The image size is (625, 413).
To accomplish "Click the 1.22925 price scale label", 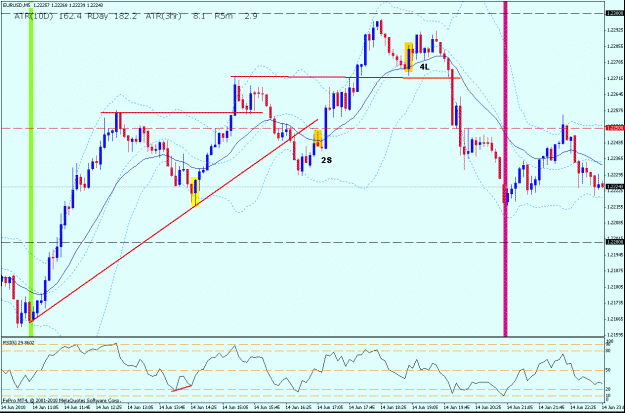I will pyautogui.click(x=614, y=30).
